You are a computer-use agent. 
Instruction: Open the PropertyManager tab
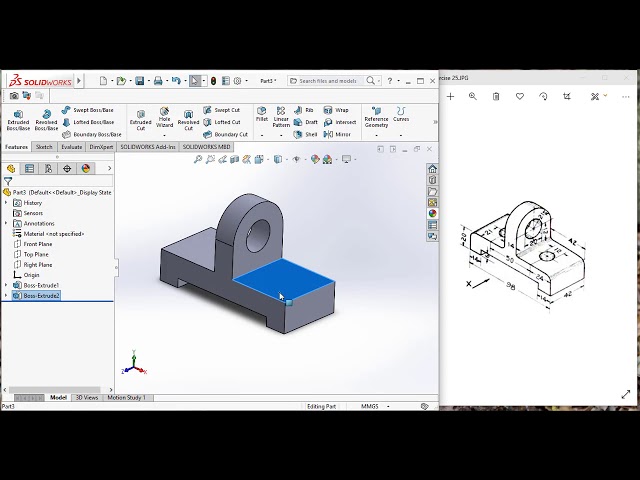(x=29, y=168)
